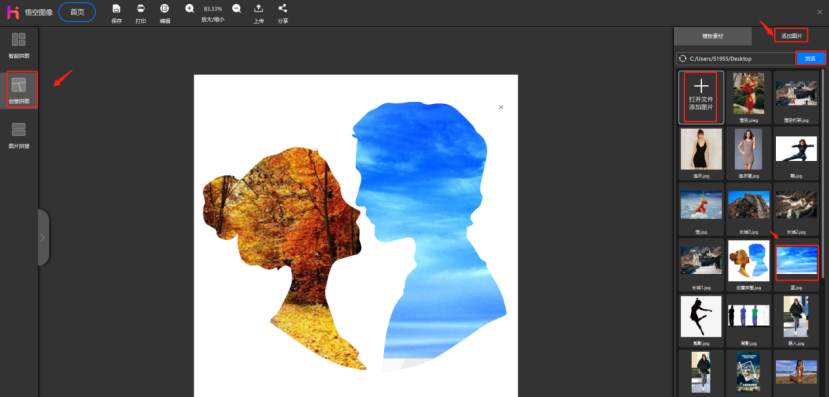Click the blue Browse button
829x397 pixels.
click(810, 59)
